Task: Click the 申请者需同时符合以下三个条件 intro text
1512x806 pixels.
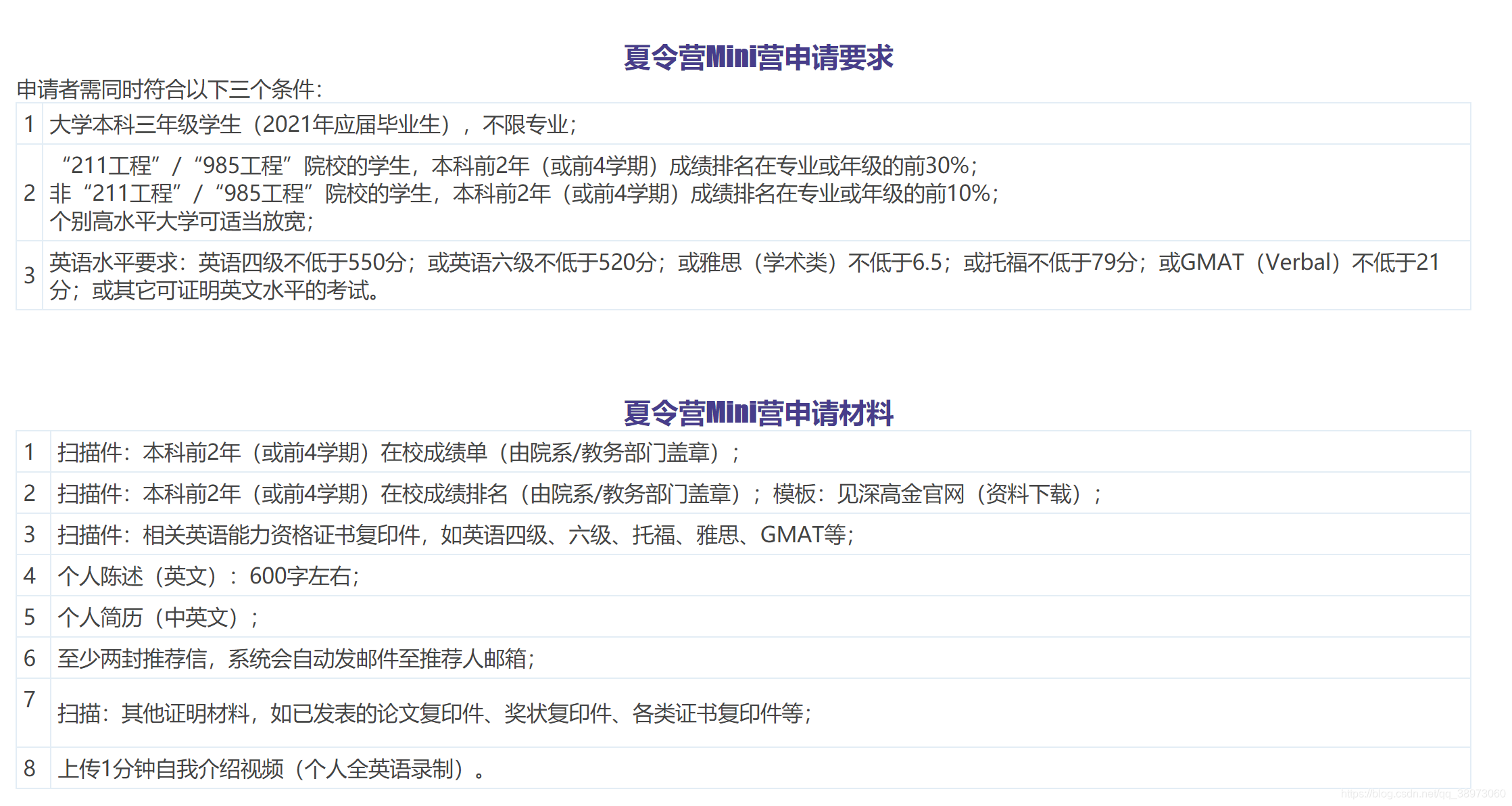Action: [170, 89]
